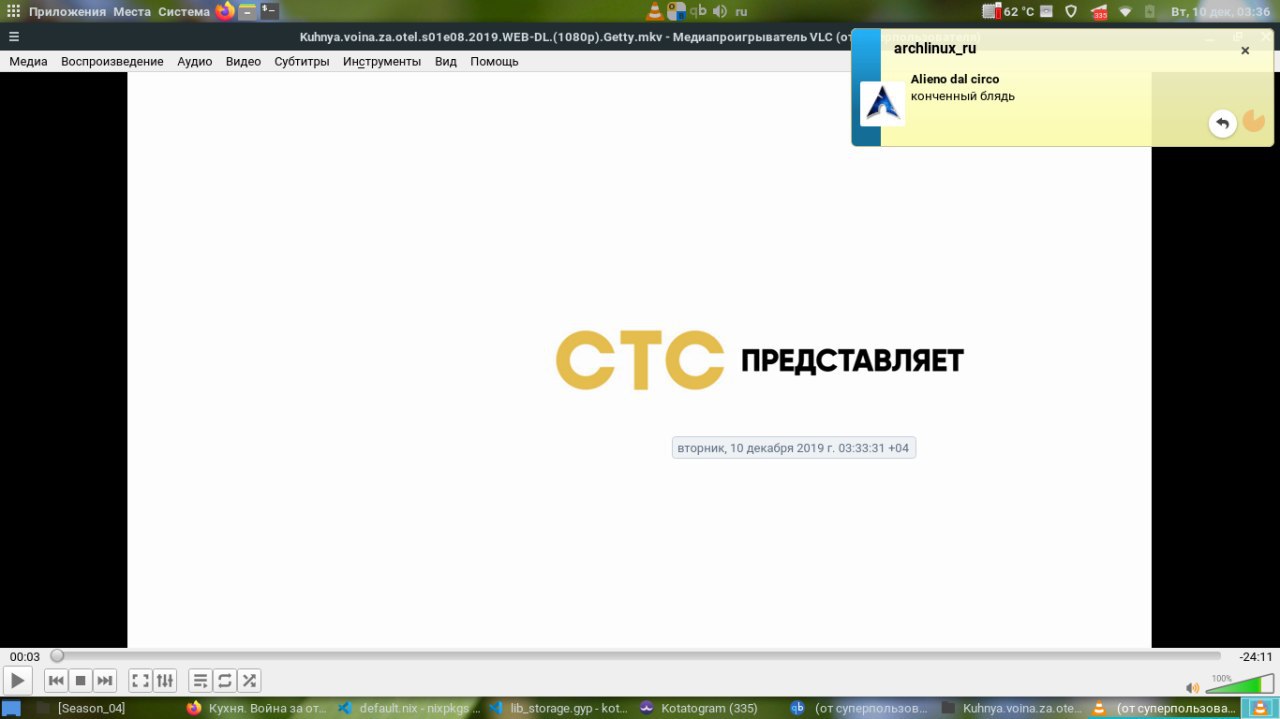Open the applications grid icon on the top panel
Image resolution: width=1280 pixels, height=719 pixels.
[x=13, y=11]
